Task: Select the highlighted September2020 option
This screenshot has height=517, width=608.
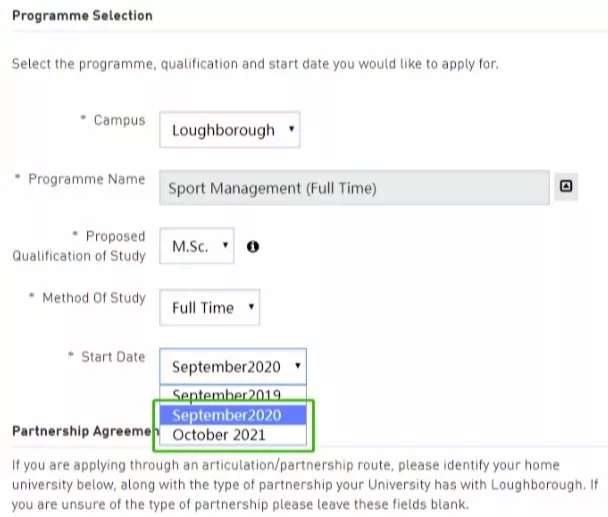Action: click(233, 415)
